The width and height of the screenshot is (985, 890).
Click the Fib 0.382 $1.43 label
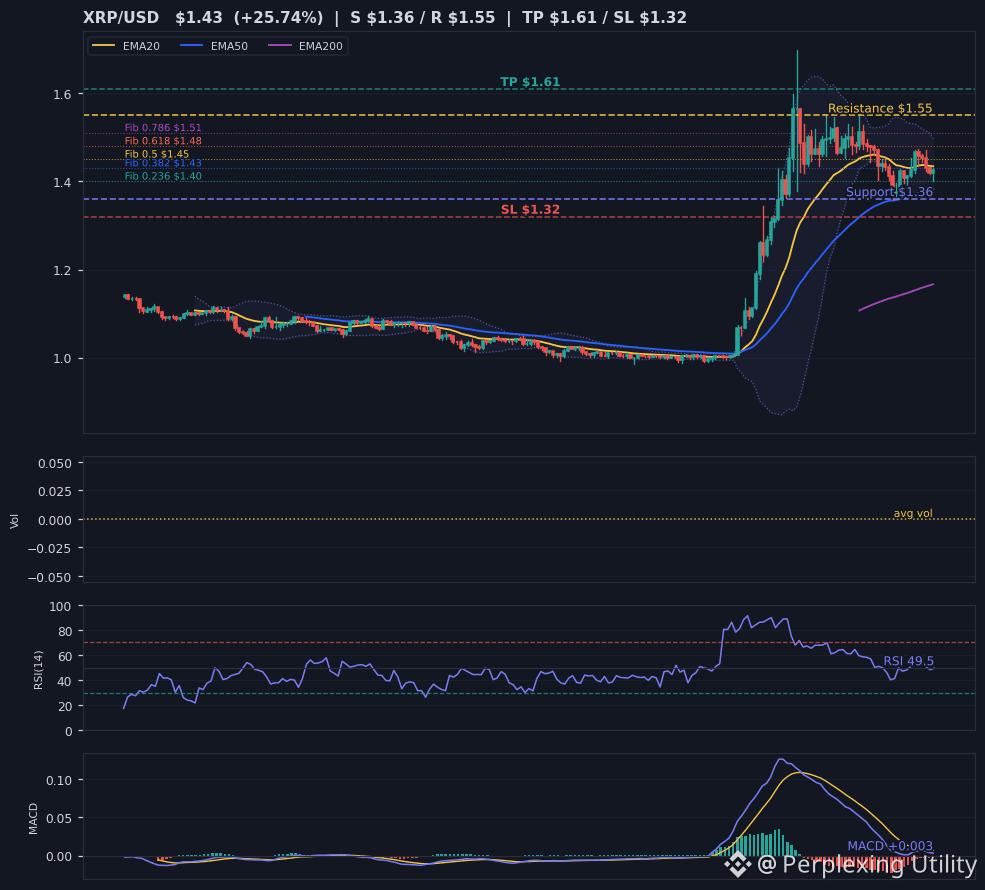click(163, 163)
